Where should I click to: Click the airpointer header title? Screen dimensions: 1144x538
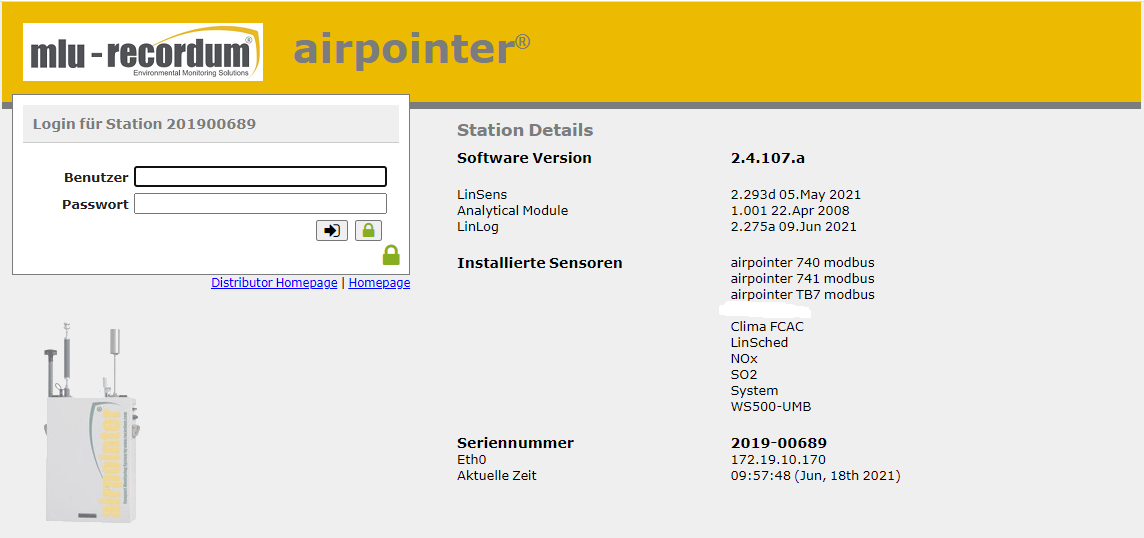coord(411,50)
